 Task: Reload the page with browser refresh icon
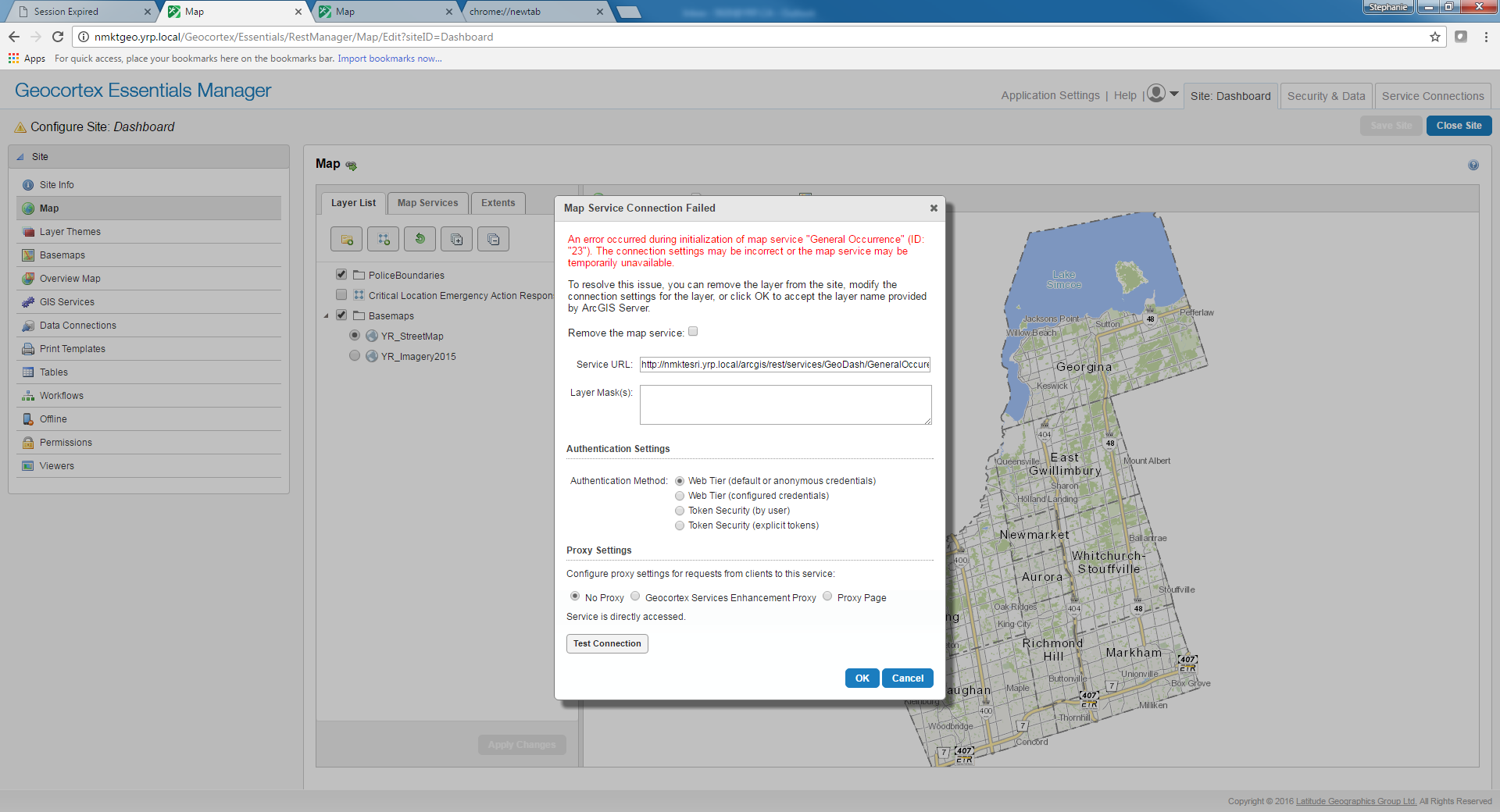(x=58, y=37)
